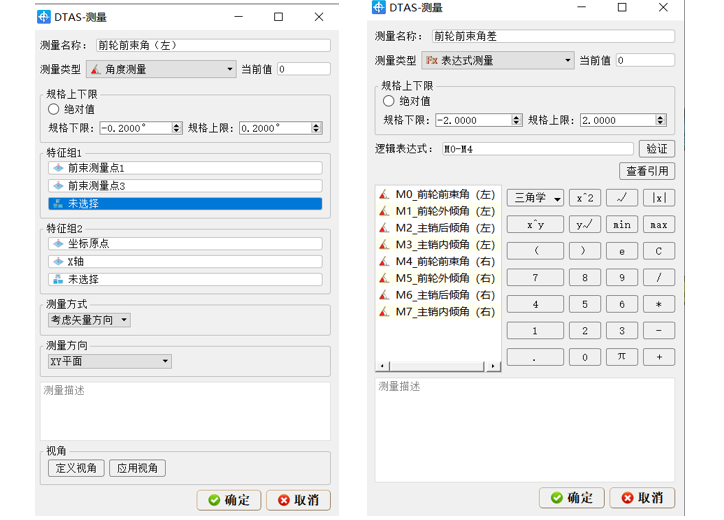Click the angle icon beside M4_前轮前束角 (右)

[x=384, y=262]
